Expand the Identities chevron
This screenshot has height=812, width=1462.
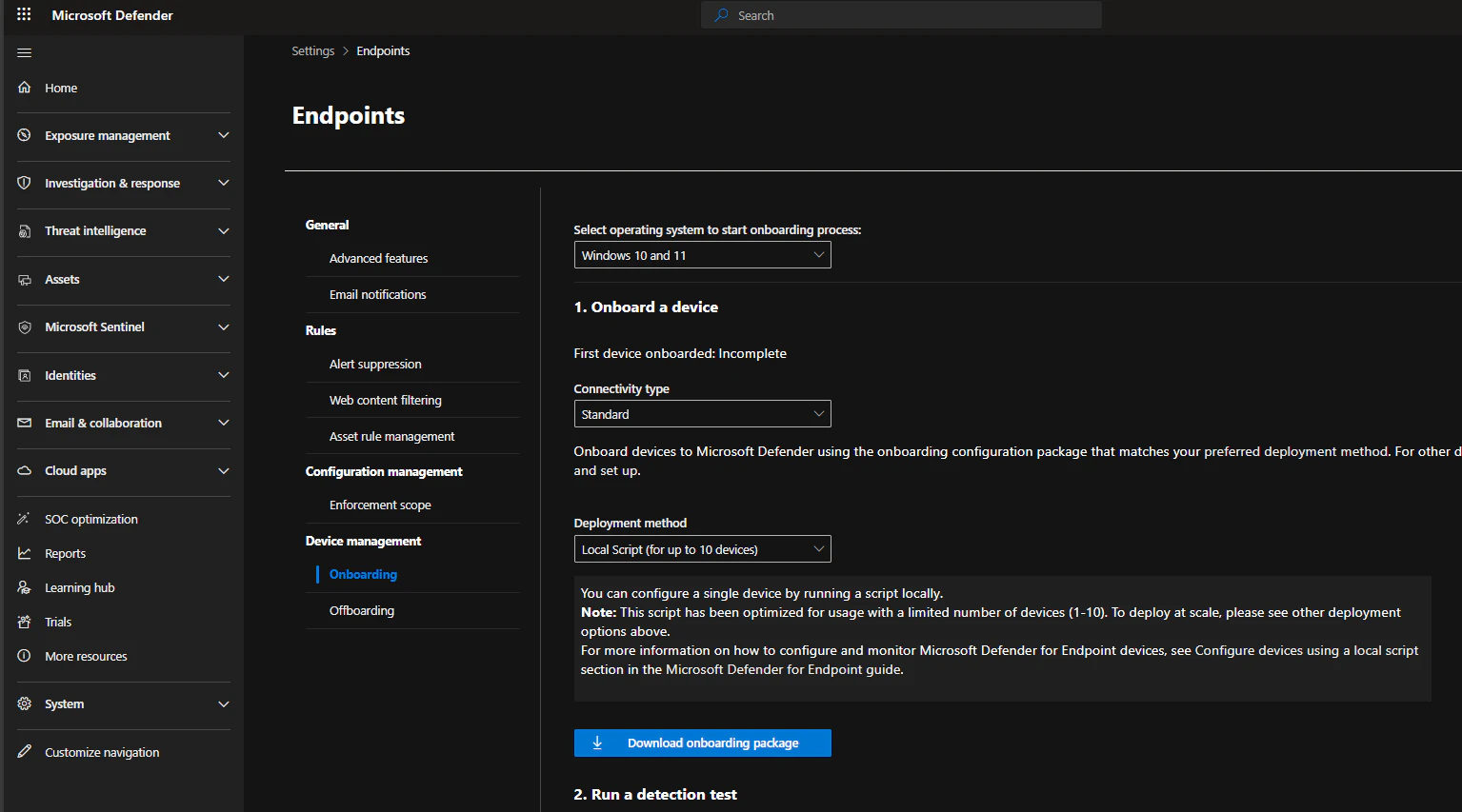point(224,375)
